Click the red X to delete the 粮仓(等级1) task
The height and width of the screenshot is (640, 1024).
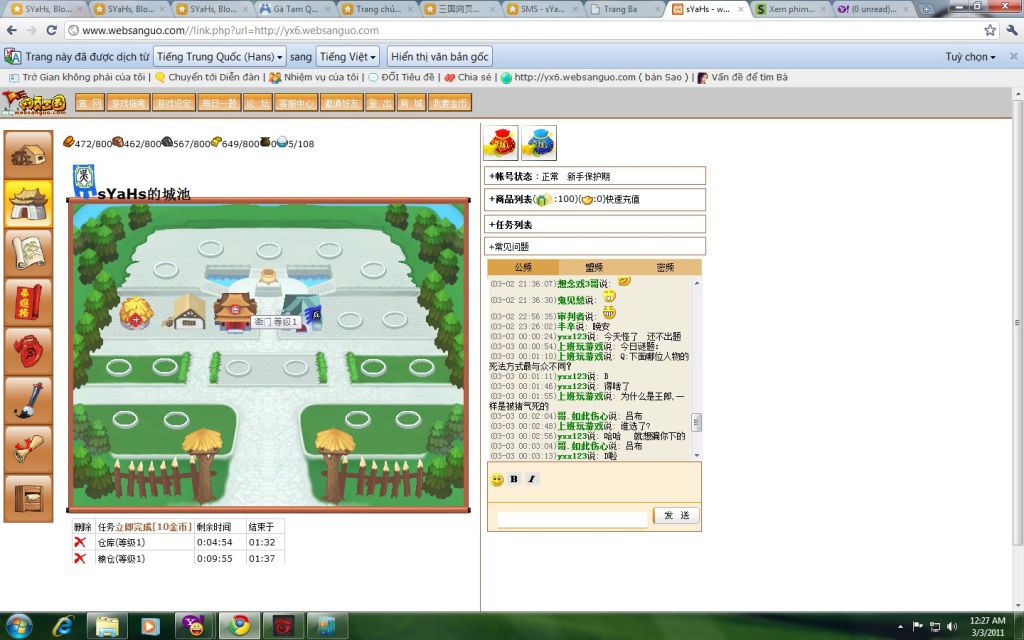(80, 558)
